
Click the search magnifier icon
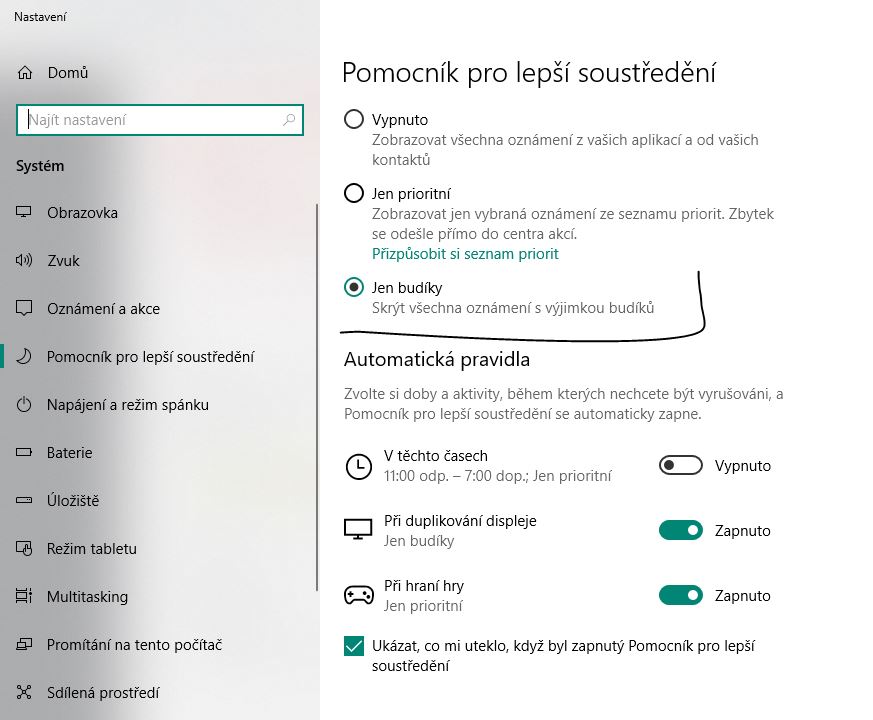[290, 120]
